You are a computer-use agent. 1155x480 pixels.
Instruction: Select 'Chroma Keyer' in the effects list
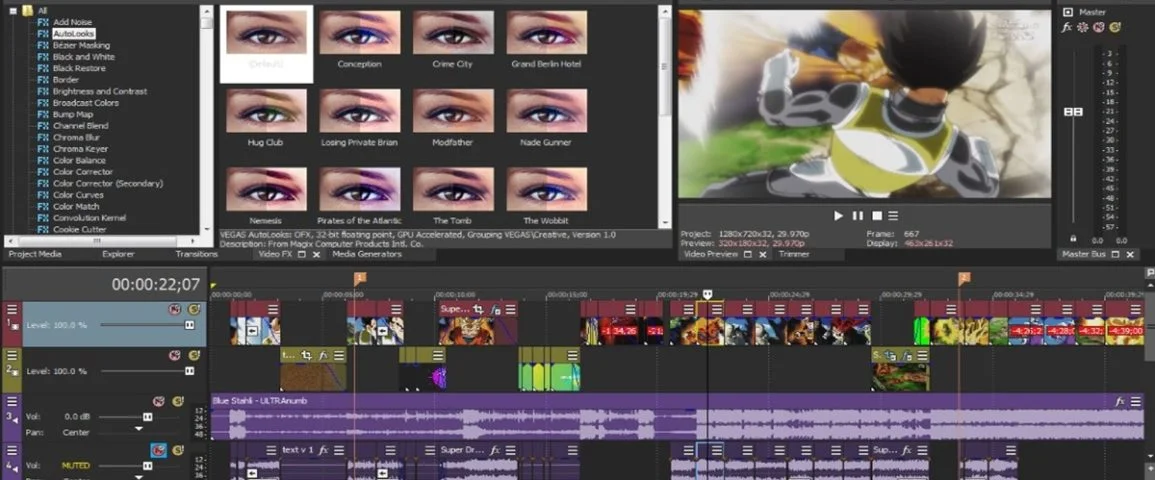coord(80,149)
